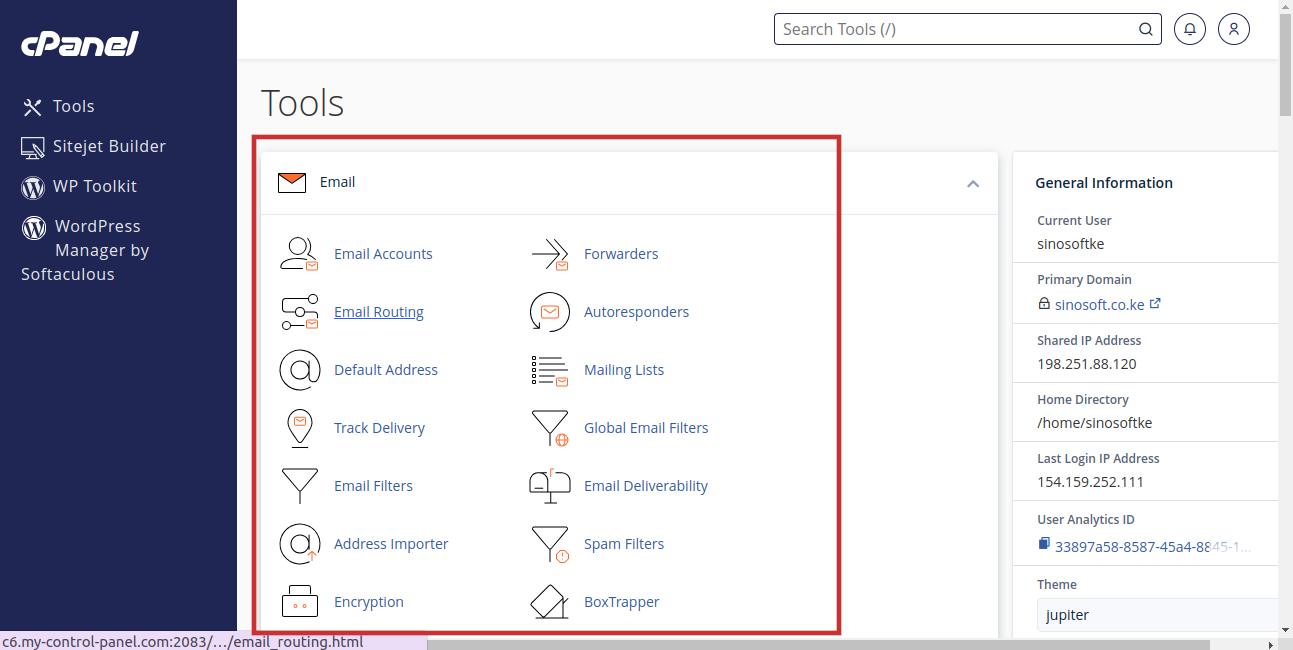
Task: Open the Email Deliverability mailbox icon
Action: (x=549, y=486)
